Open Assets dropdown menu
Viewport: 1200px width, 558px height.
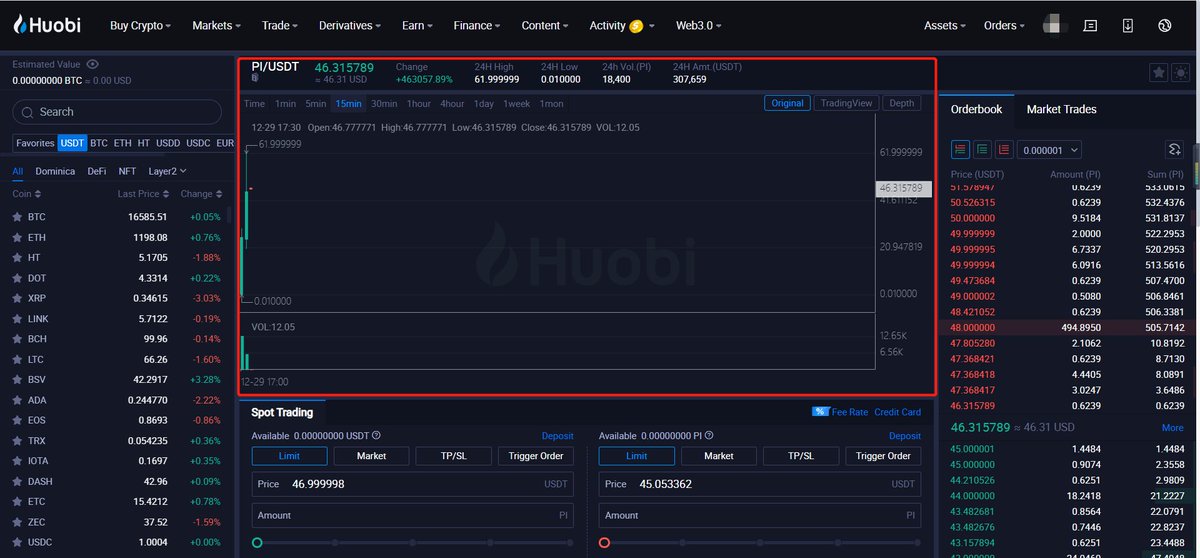coord(945,26)
